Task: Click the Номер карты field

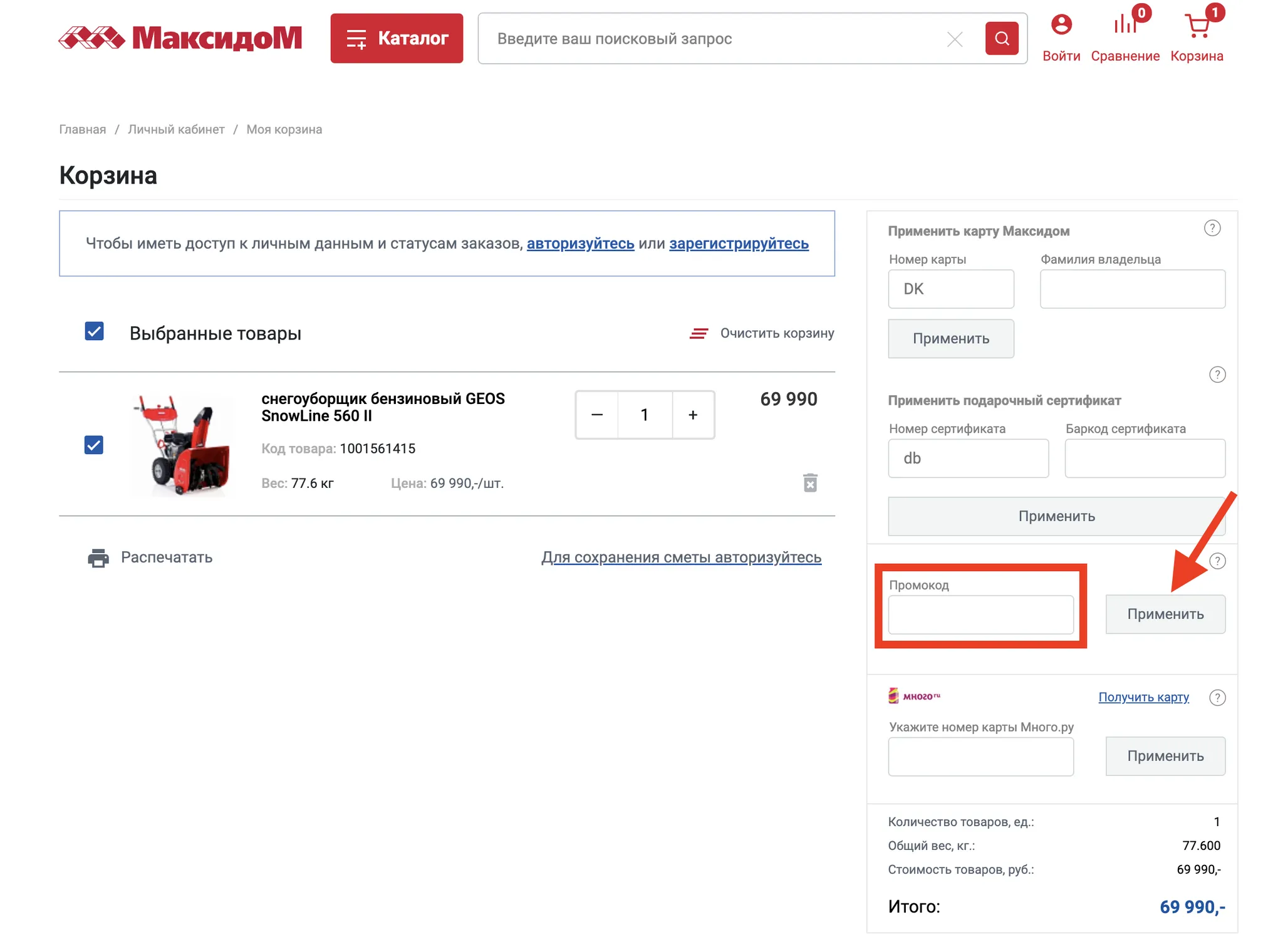Action: (951, 289)
